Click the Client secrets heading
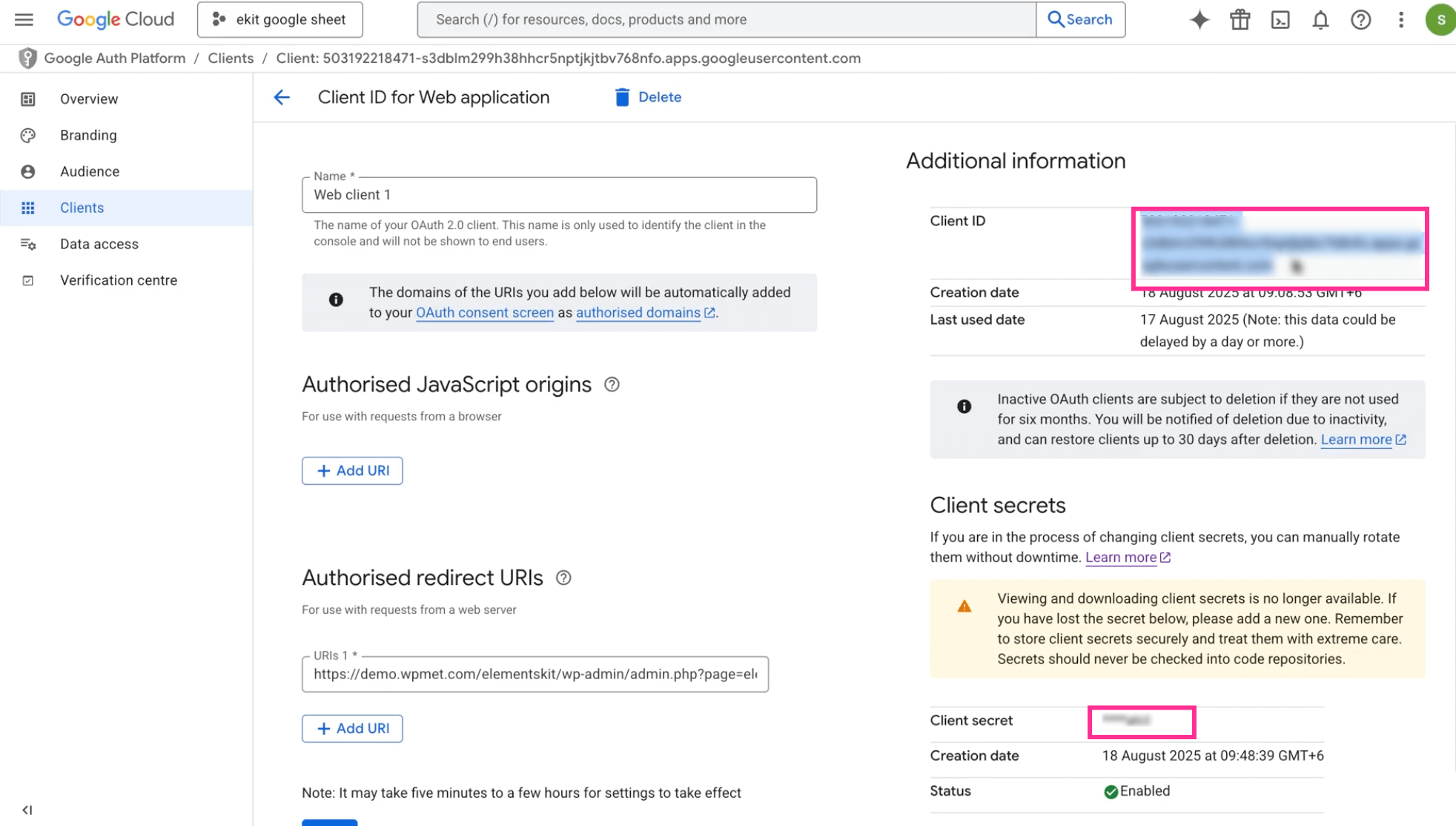Screen dimensions: 1456x826 point(998,505)
